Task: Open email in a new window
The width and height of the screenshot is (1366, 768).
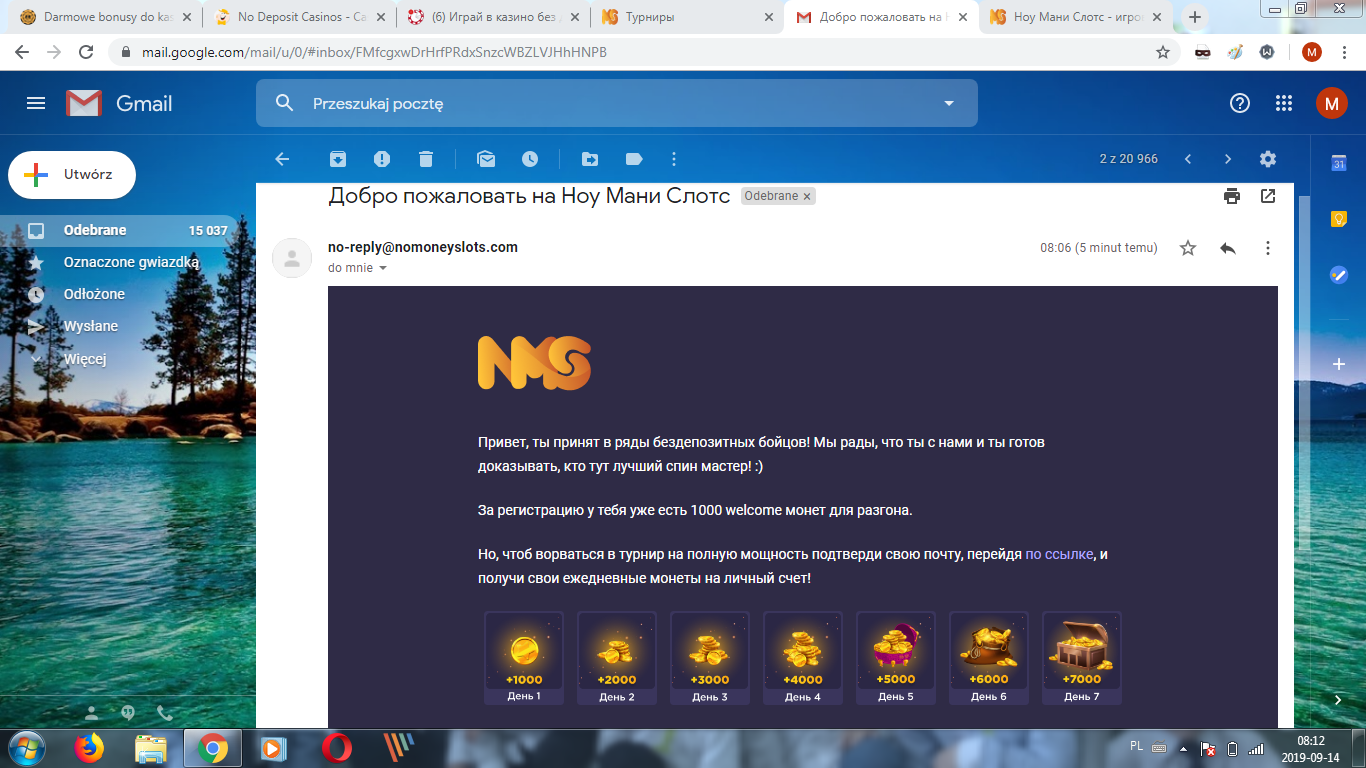Action: tap(1268, 196)
